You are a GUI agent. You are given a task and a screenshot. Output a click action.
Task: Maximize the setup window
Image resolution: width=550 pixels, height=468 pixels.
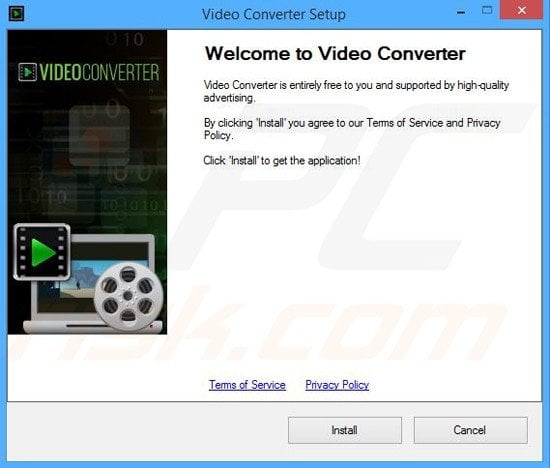click(x=487, y=11)
